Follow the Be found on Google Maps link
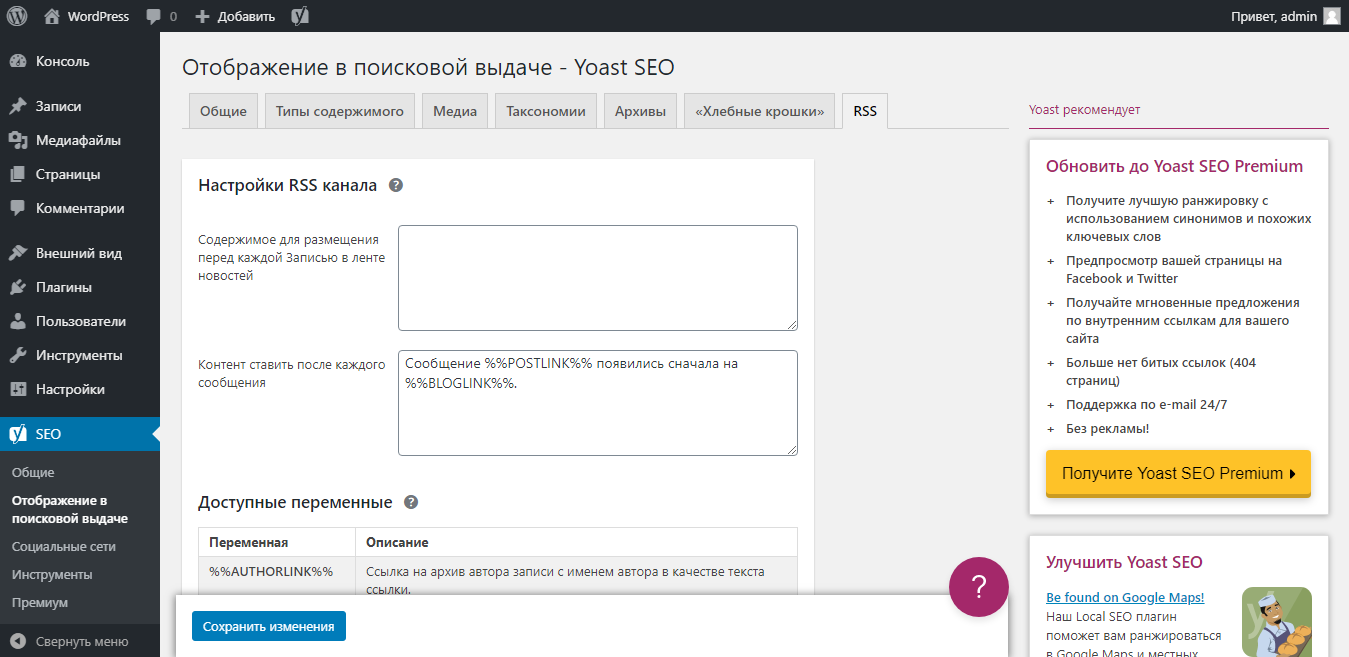 click(x=1124, y=597)
